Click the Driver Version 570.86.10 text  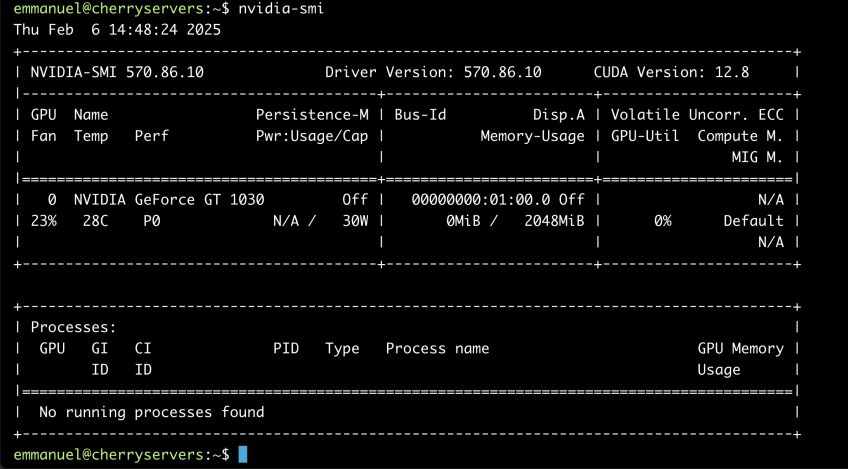433,73
